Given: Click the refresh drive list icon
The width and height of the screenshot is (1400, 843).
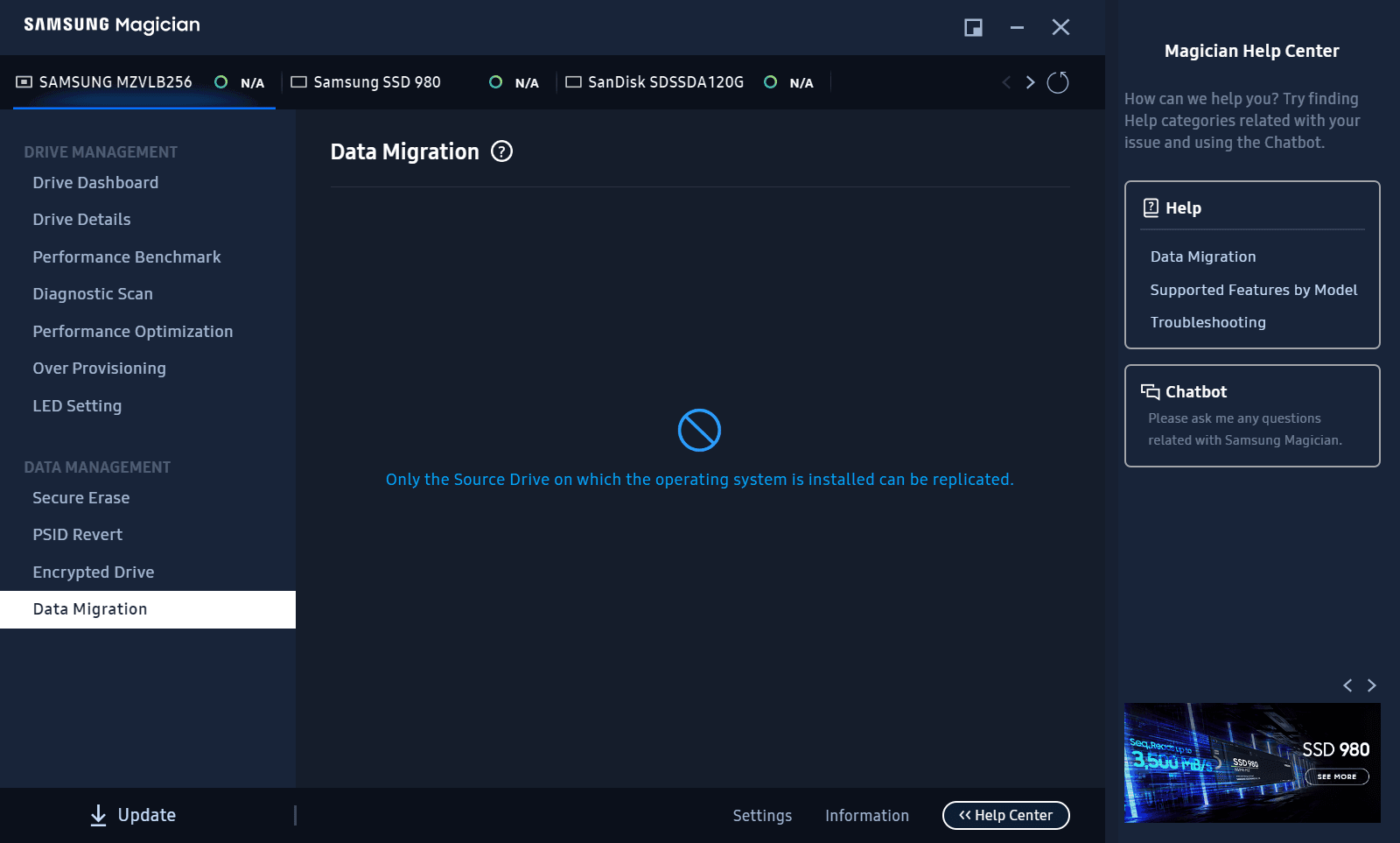Looking at the screenshot, I should [1058, 82].
